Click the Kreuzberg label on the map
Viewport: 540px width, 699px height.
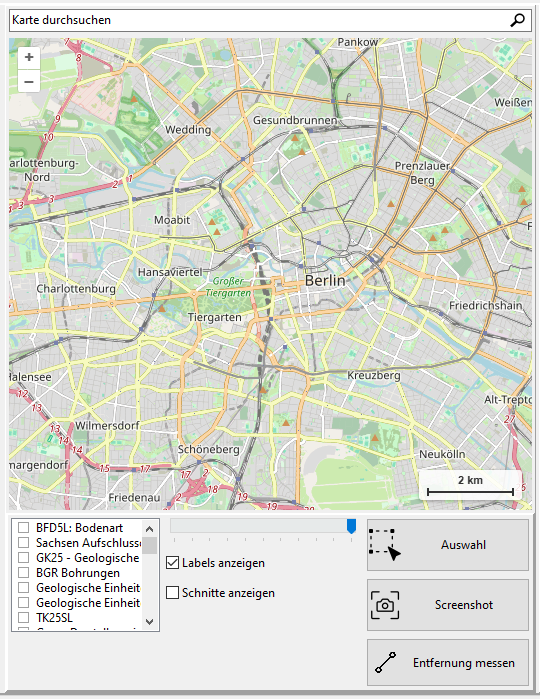click(374, 375)
